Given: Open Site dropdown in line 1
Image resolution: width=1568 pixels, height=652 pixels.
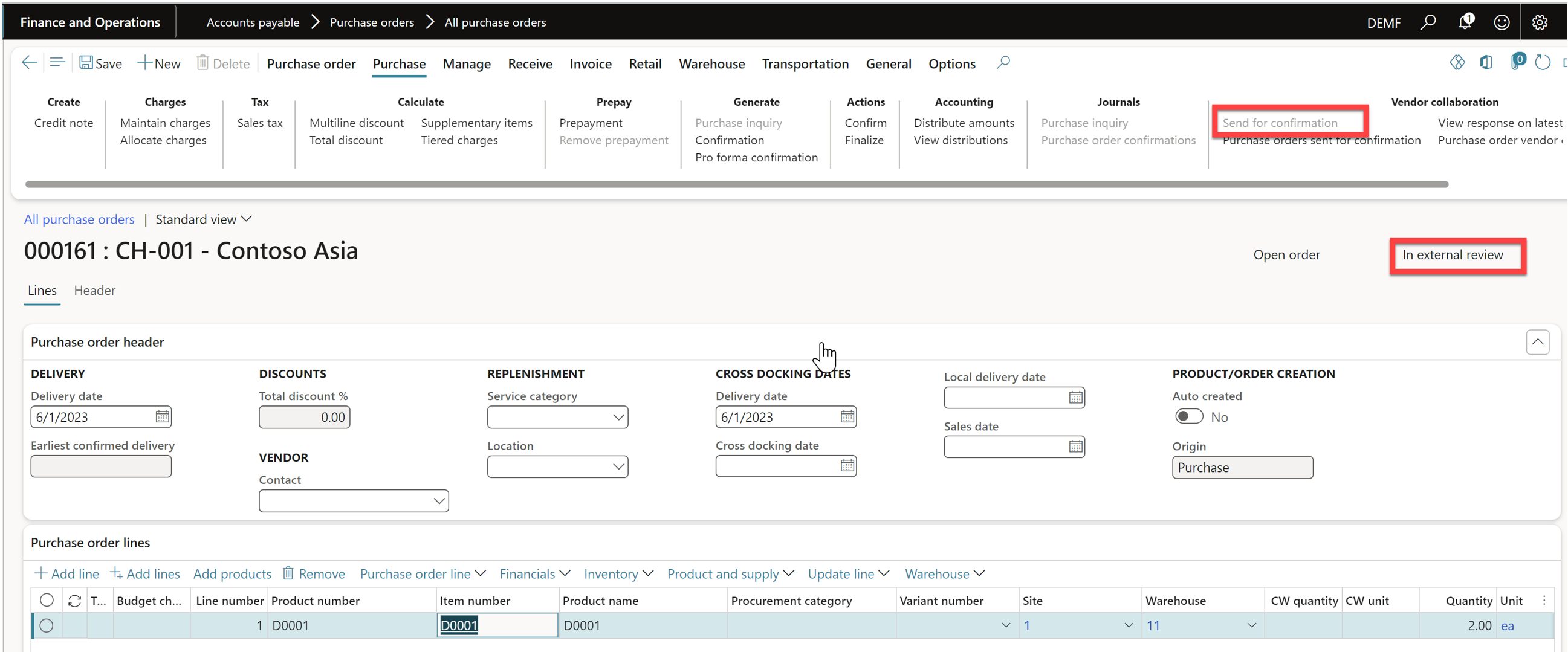Looking at the screenshot, I should point(1128,625).
